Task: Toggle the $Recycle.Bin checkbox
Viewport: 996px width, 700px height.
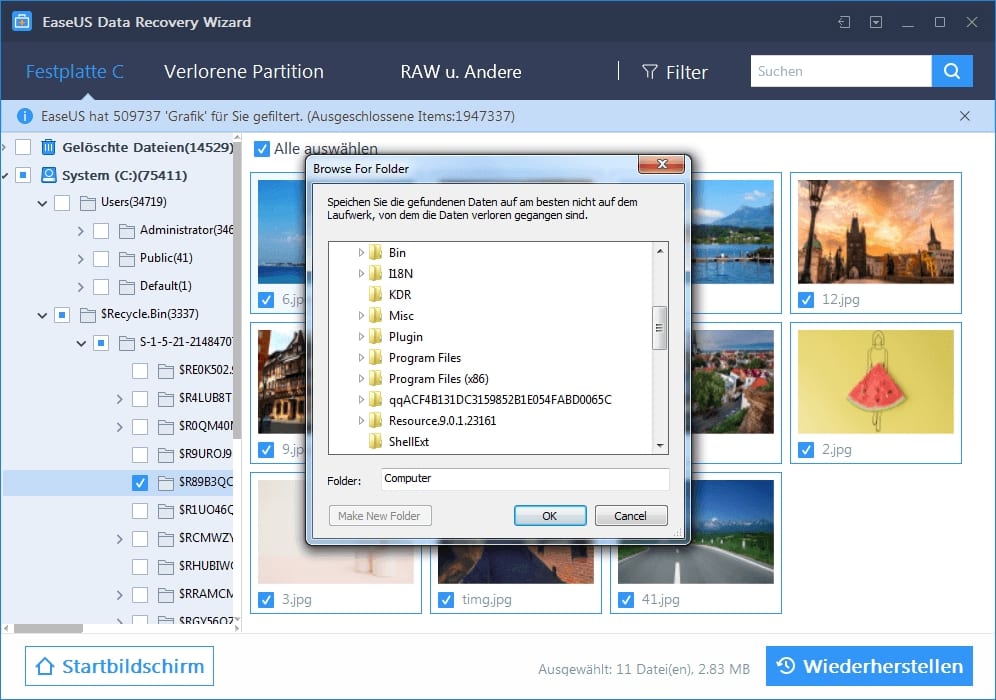Action: (62, 314)
